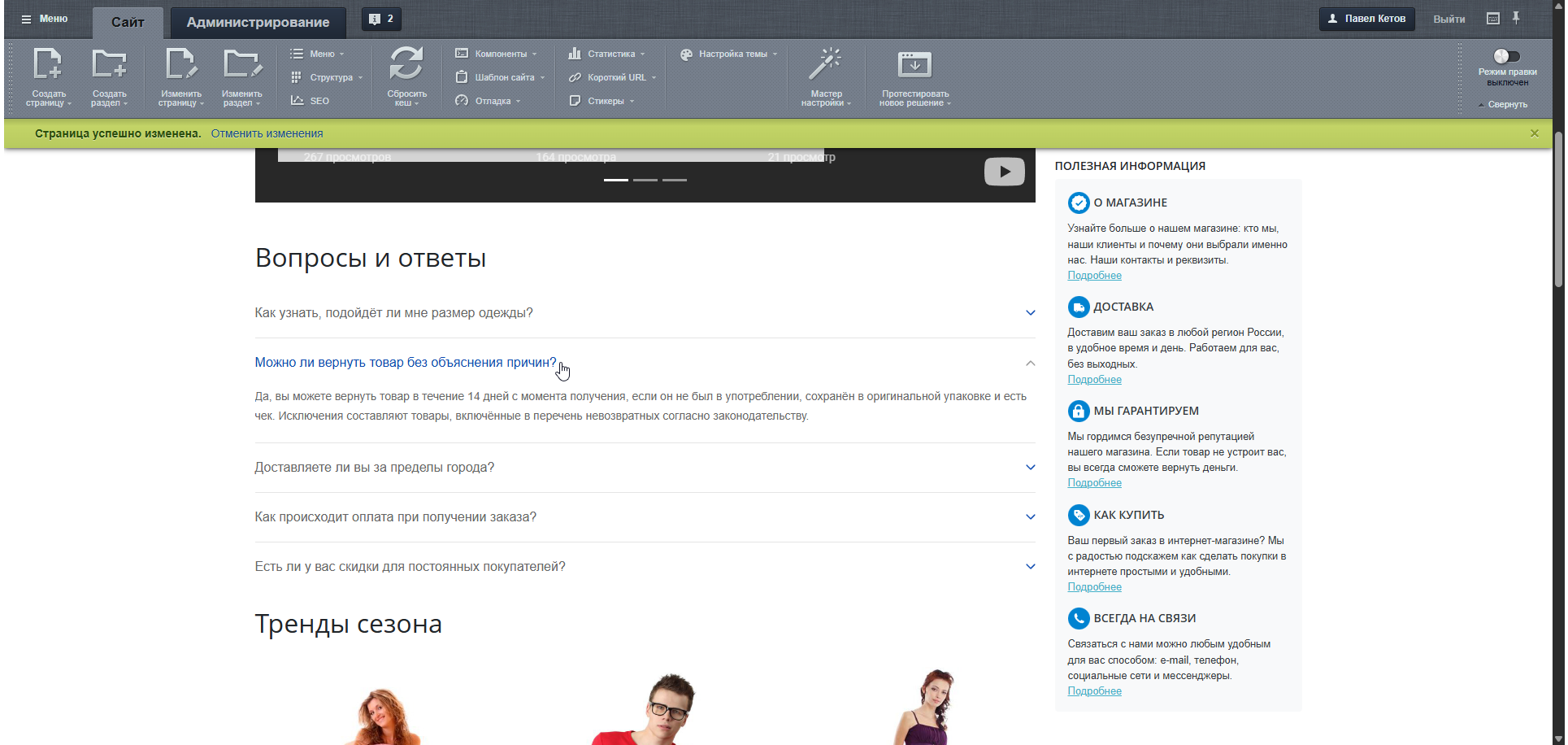Click the Create page icon
The height and width of the screenshot is (745, 1568).
pyautogui.click(x=47, y=65)
